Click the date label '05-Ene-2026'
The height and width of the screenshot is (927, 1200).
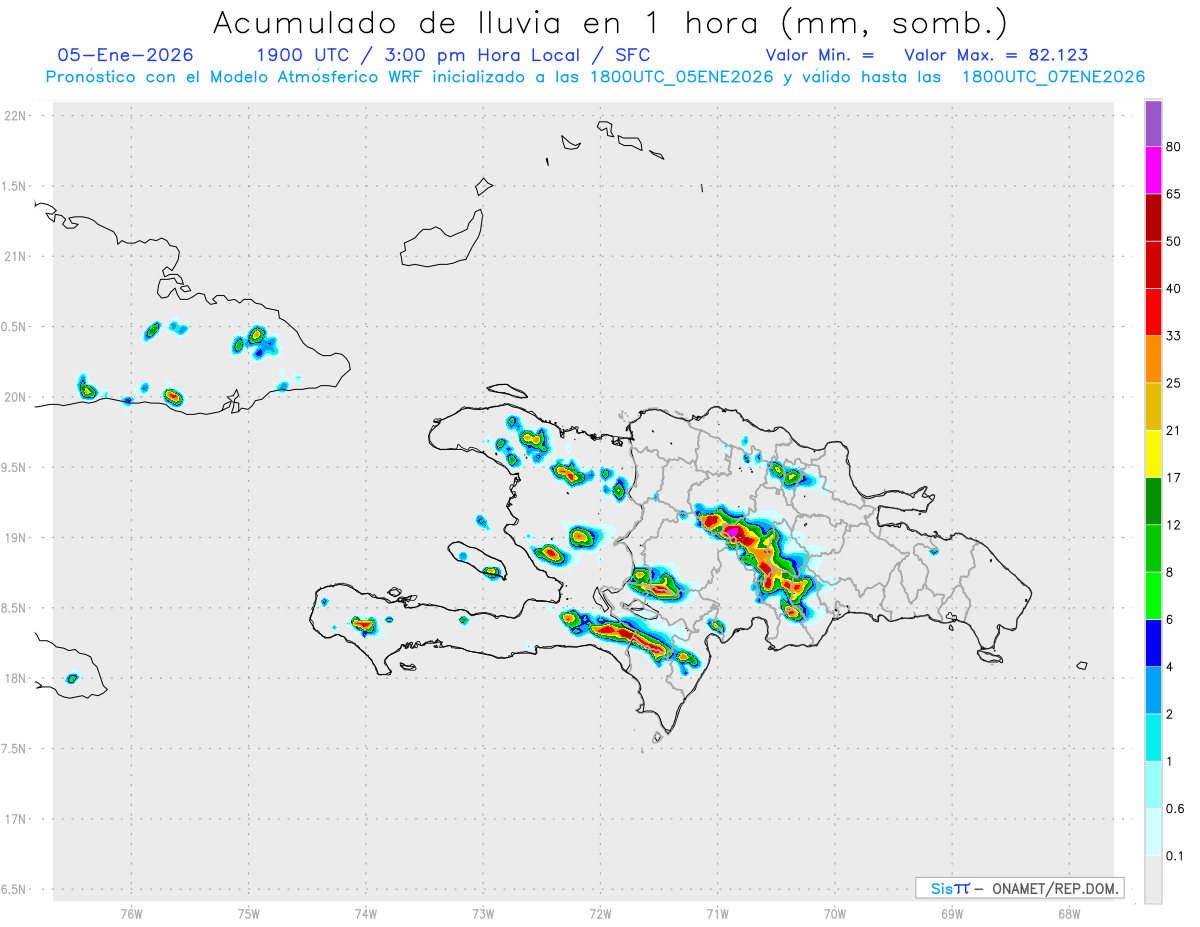[x=125, y=55]
